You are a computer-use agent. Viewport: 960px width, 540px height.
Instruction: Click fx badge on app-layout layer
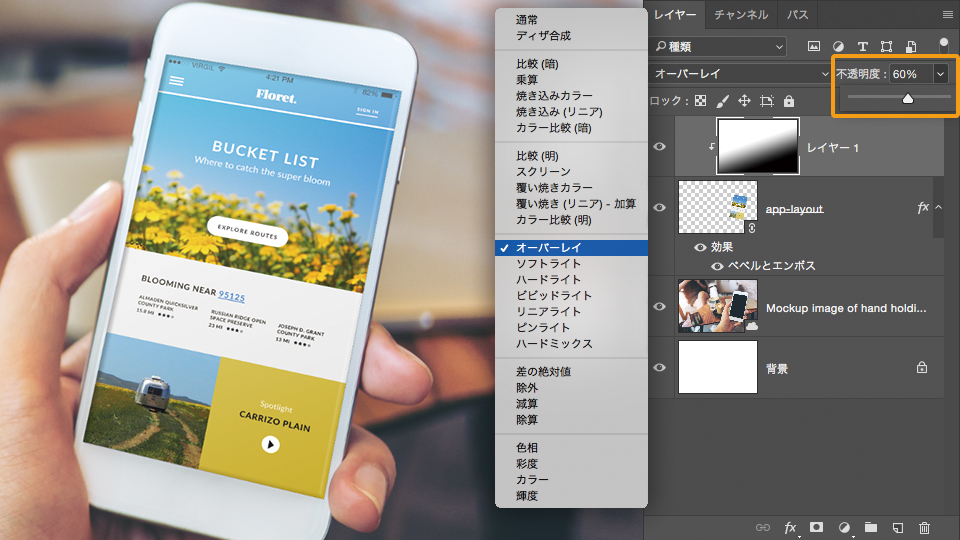pos(923,208)
